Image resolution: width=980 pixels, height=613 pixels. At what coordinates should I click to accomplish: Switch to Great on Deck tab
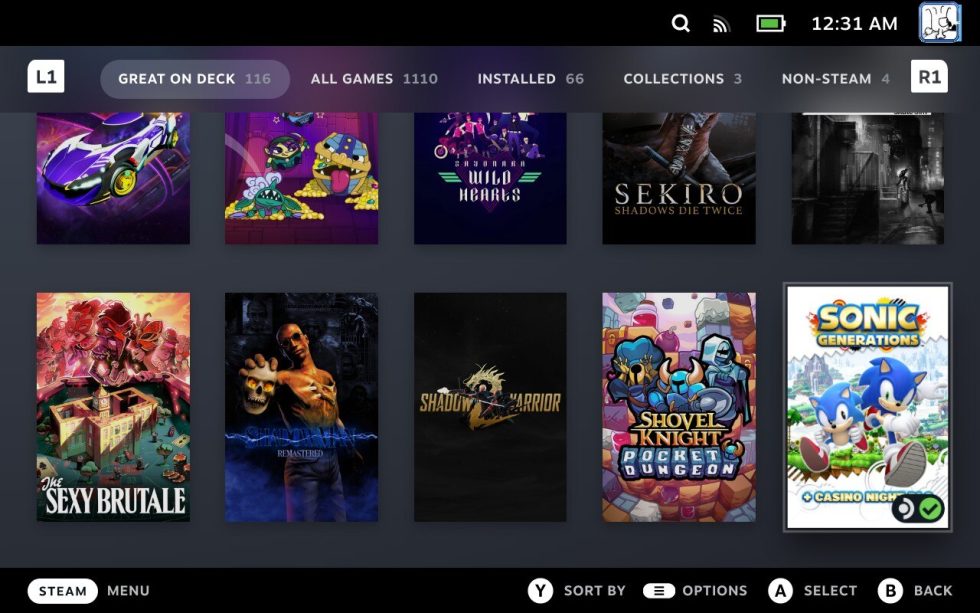click(194, 79)
